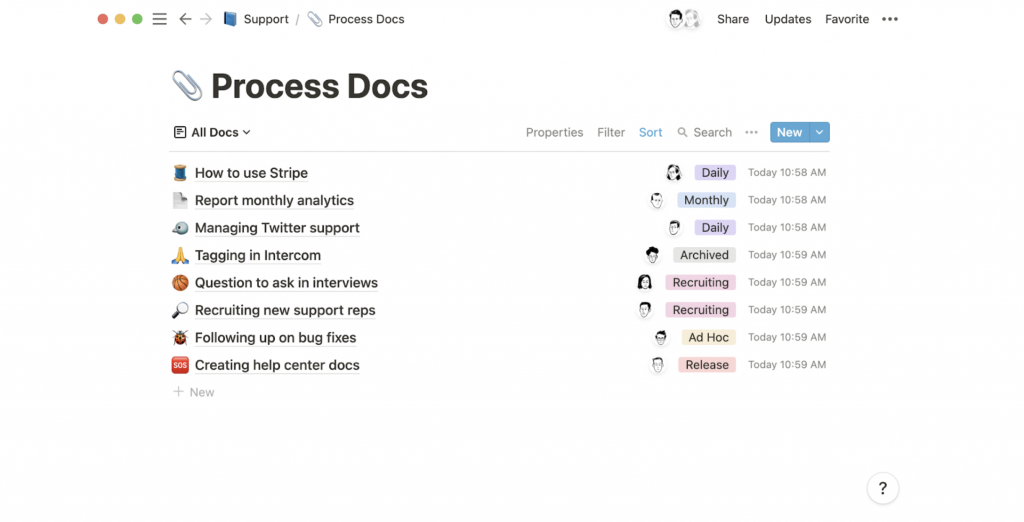Image resolution: width=1024 pixels, height=522 pixels.
Task: Go back with the left arrow
Action: point(185,19)
